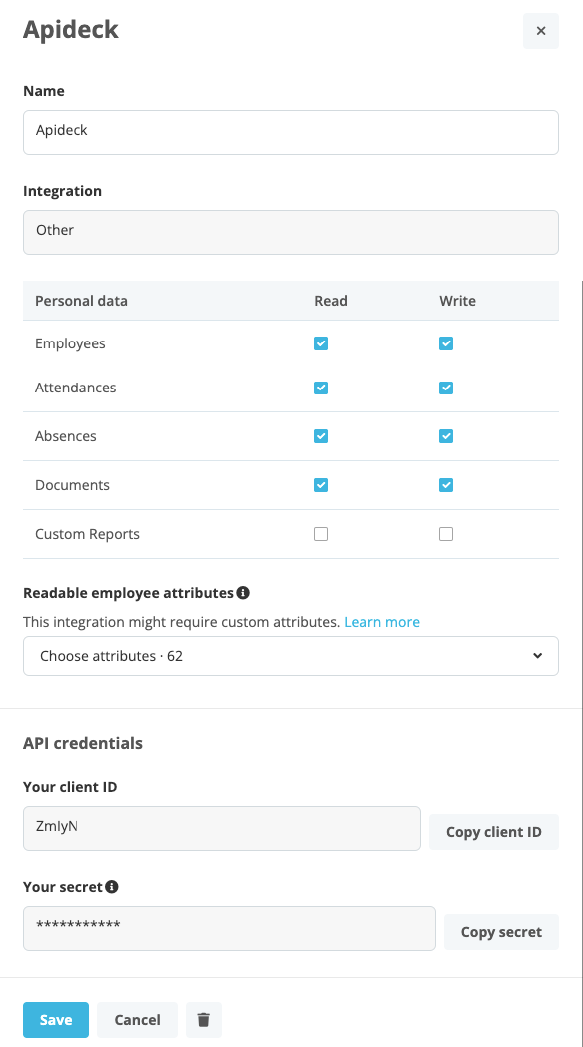Click the Copy secret button
This screenshot has width=583, height=1047.
501,932
